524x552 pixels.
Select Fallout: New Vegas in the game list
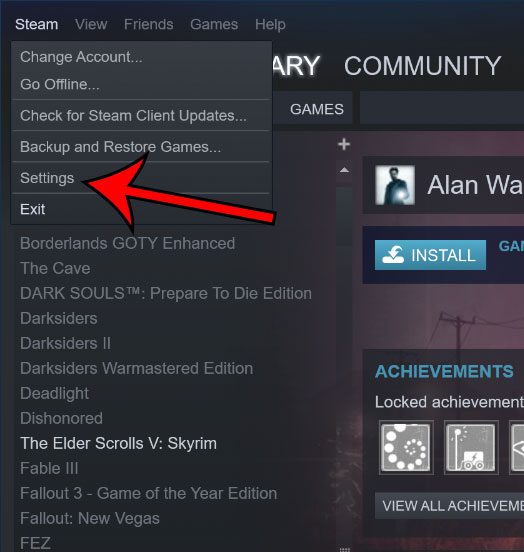[90, 518]
